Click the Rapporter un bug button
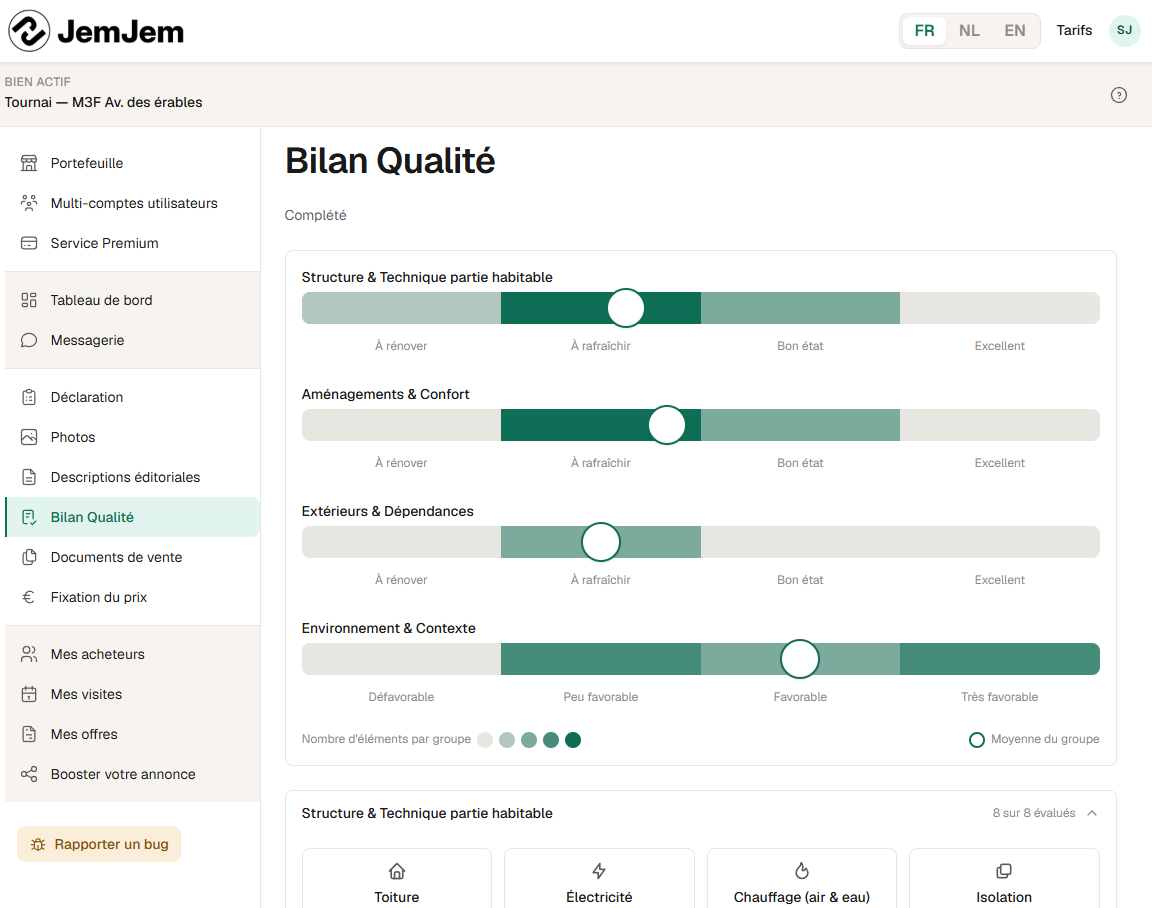Viewport: 1152px width, 908px height. (99, 844)
